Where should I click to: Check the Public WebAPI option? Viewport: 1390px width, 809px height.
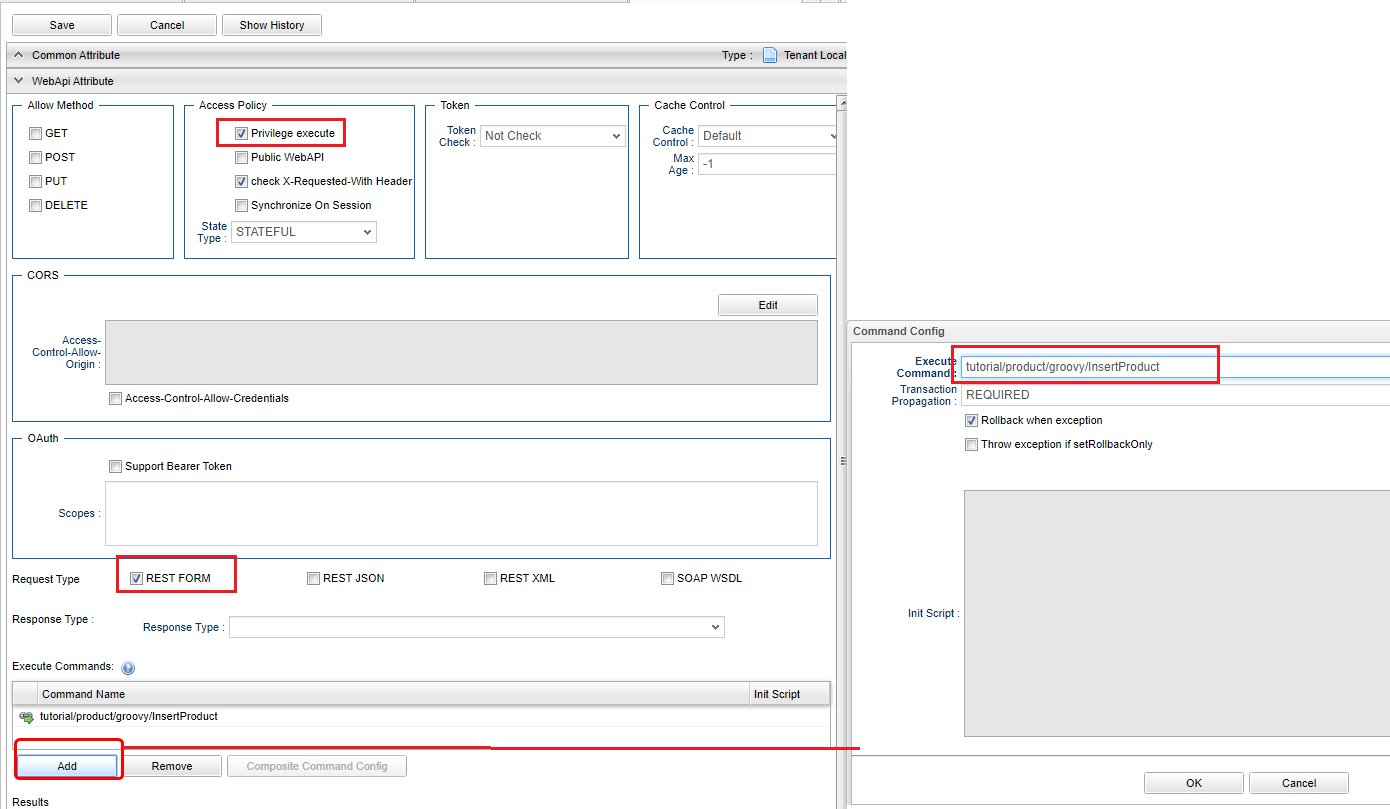point(242,157)
